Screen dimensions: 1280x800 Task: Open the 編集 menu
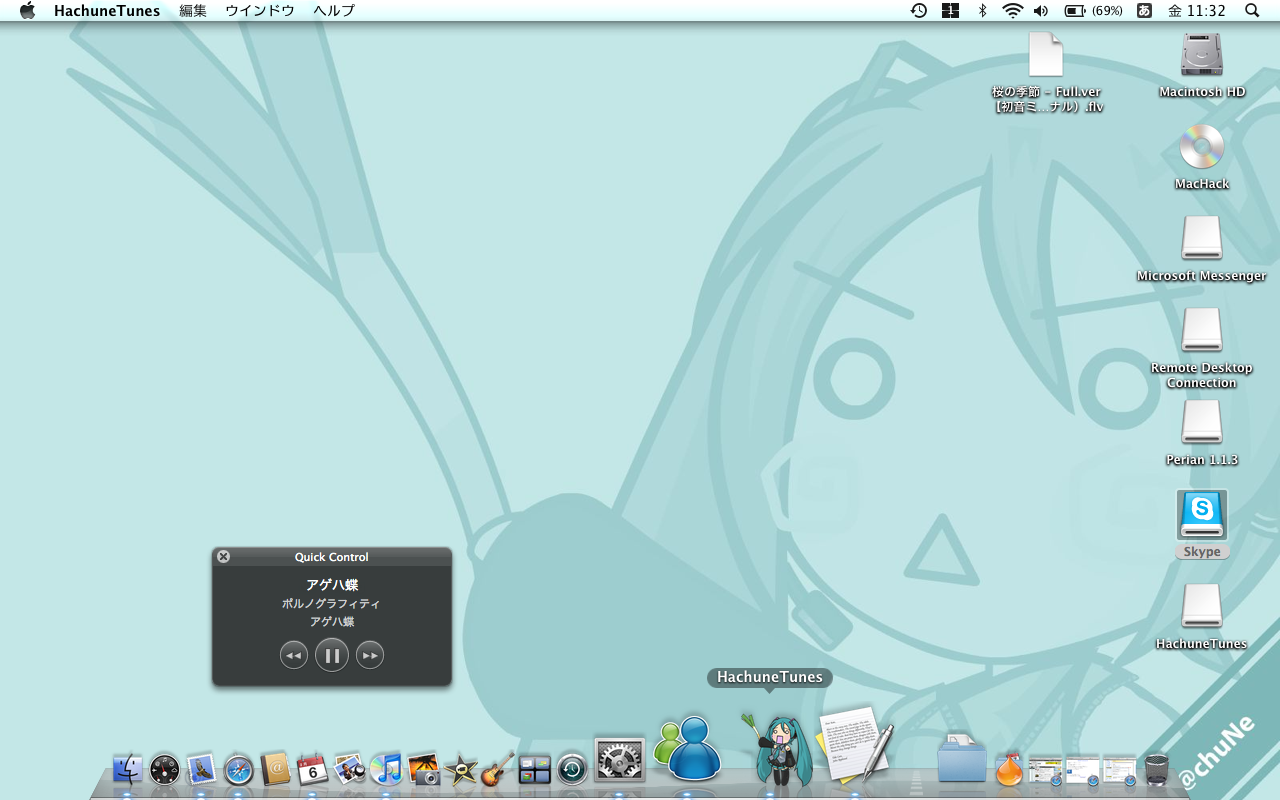point(193,11)
